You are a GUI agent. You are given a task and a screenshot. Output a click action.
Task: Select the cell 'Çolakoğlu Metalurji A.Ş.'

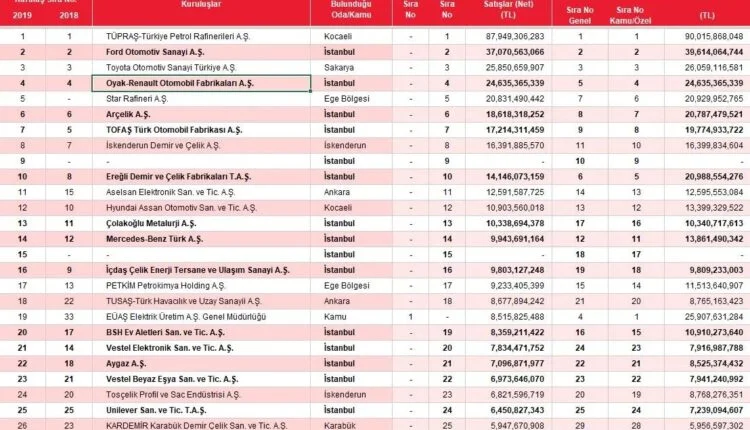coord(201,223)
